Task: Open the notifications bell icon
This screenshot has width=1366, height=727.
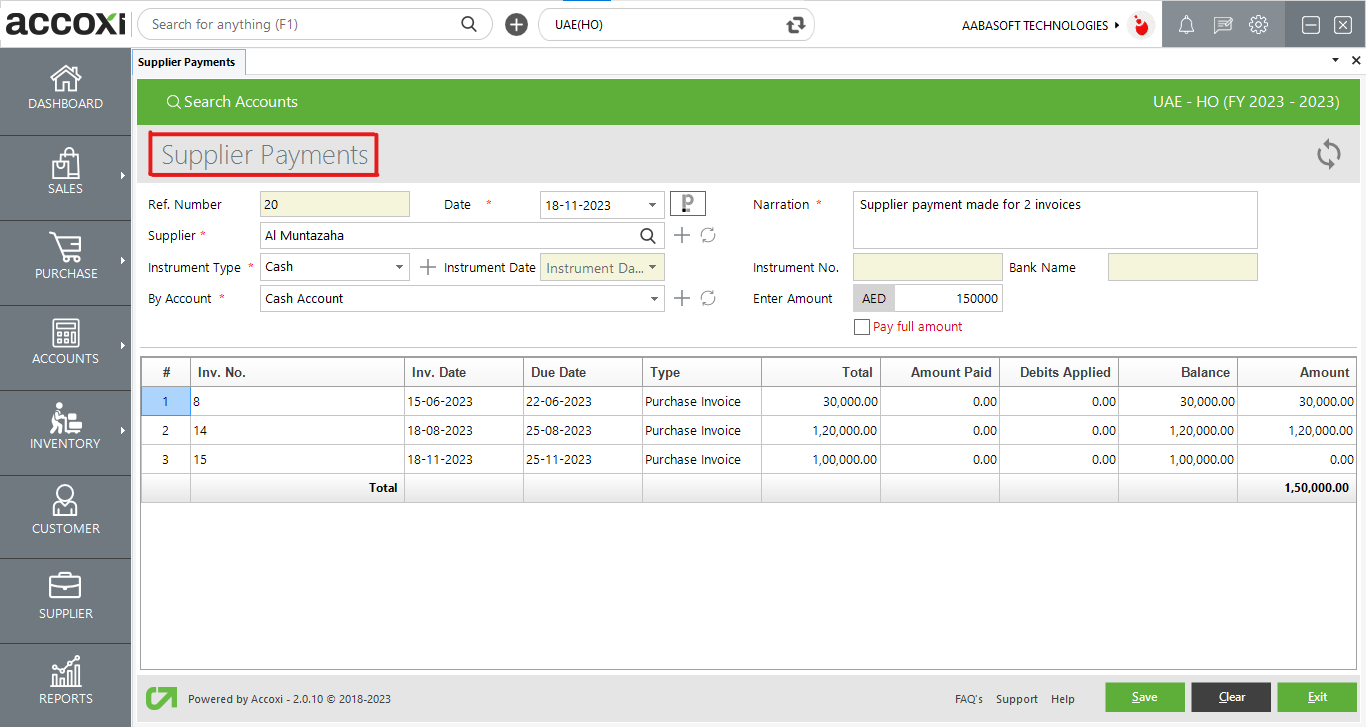Action: click(x=1186, y=24)
